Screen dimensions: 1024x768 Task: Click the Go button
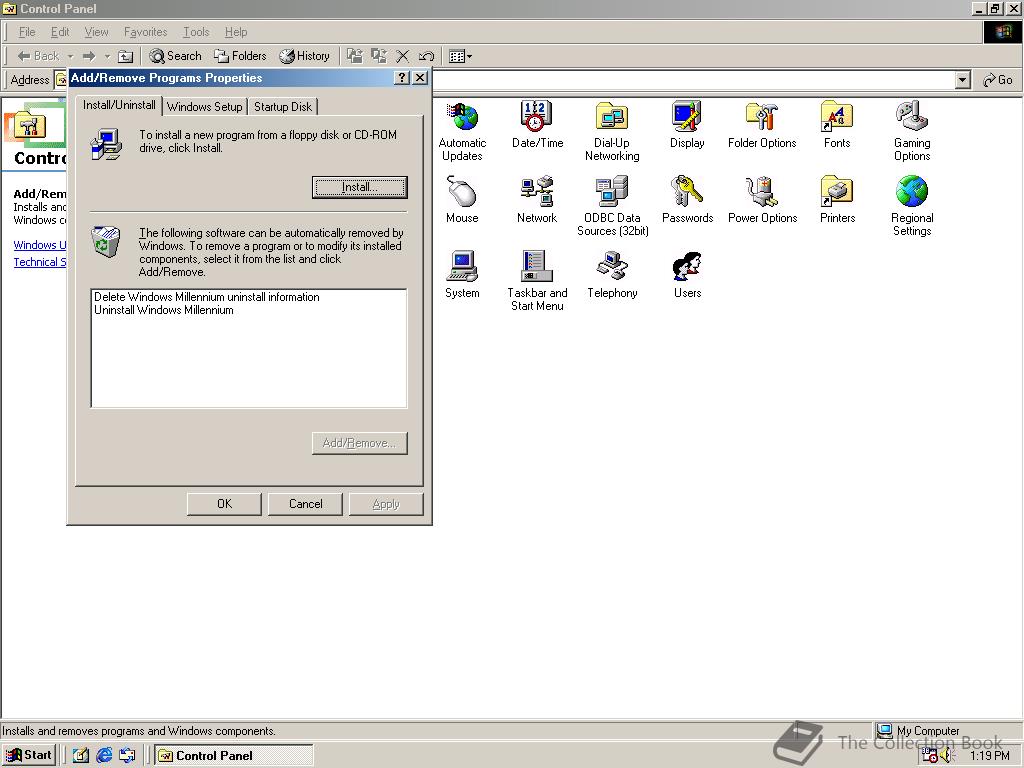click(x=998, y=80)
